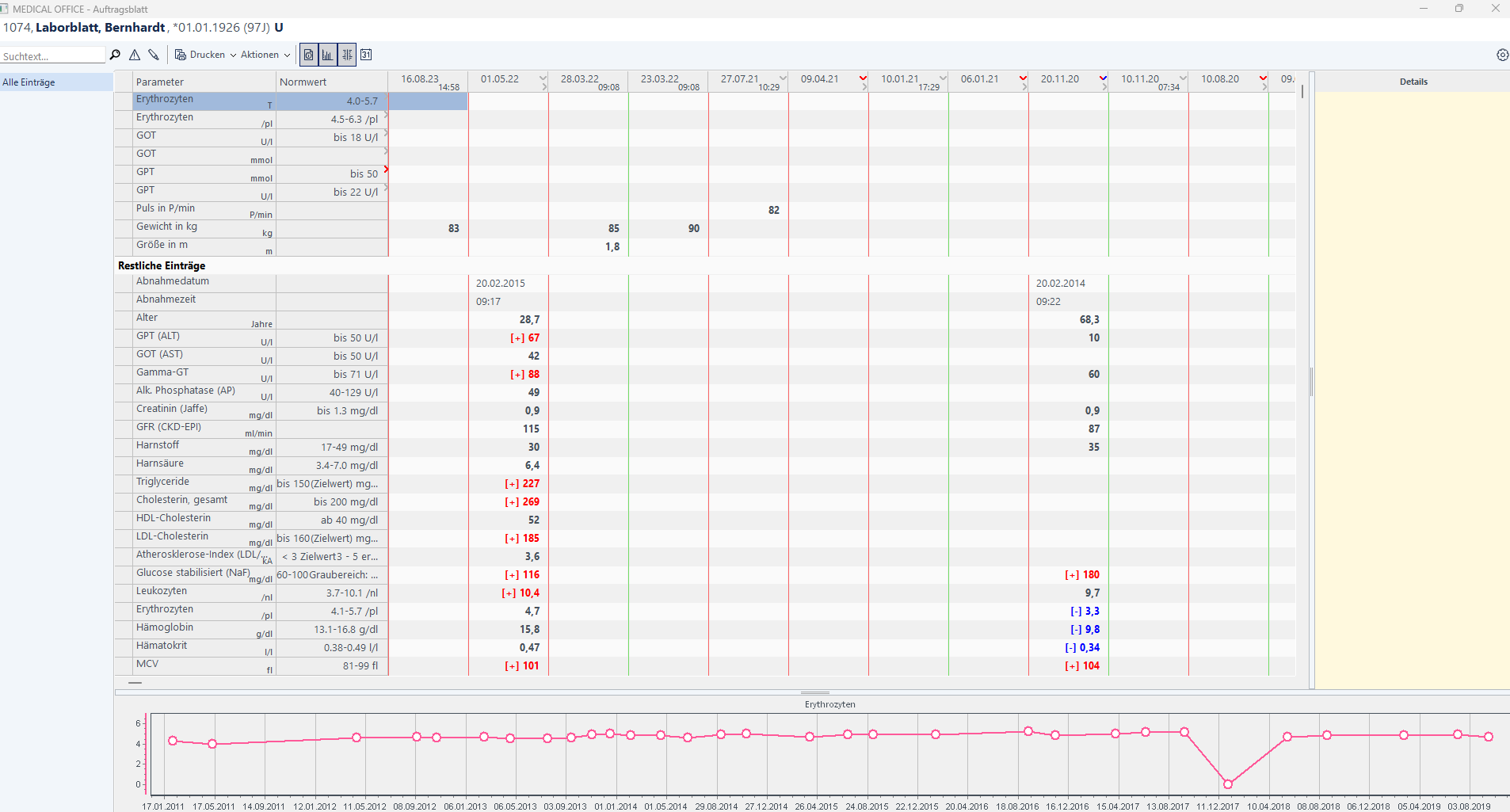Click the Erythrozyten chart title
The height and width of the screenshot is (812, 1510).
[829, 704]
